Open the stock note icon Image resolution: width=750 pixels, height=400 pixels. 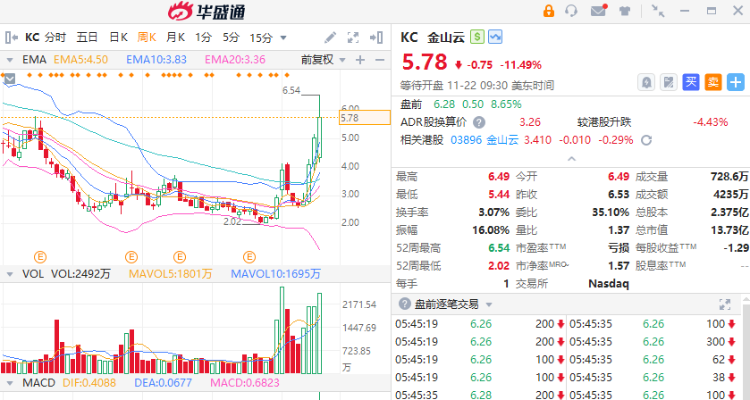click(668, 82)
